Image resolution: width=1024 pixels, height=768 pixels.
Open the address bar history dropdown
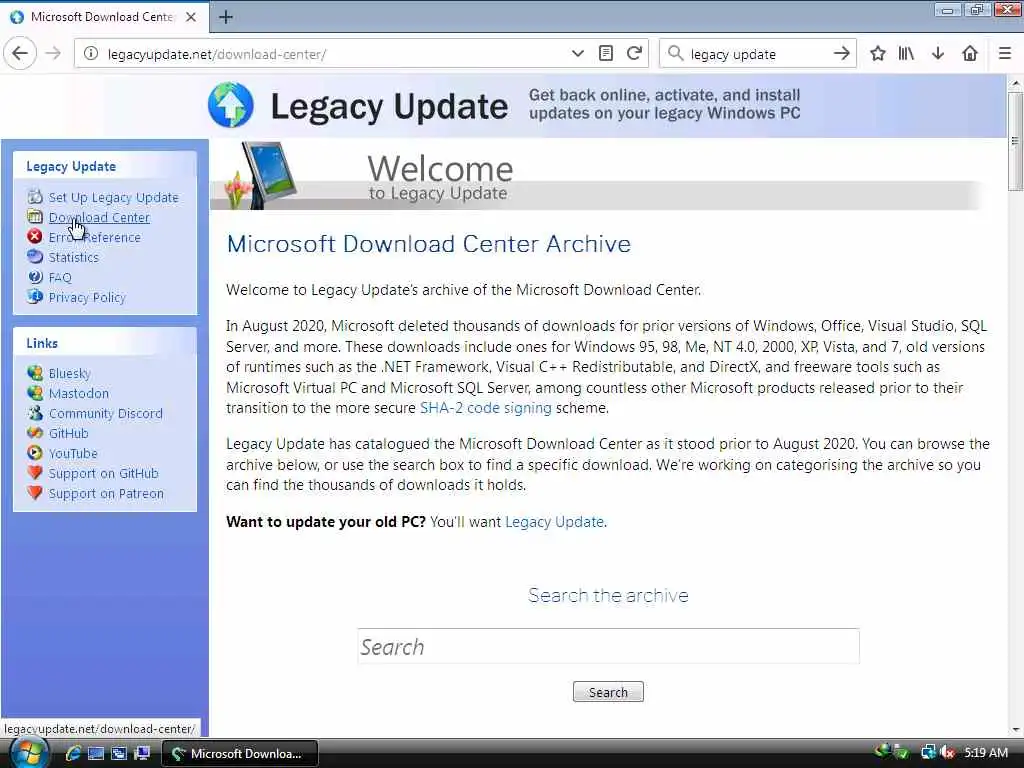pos(577,54)
